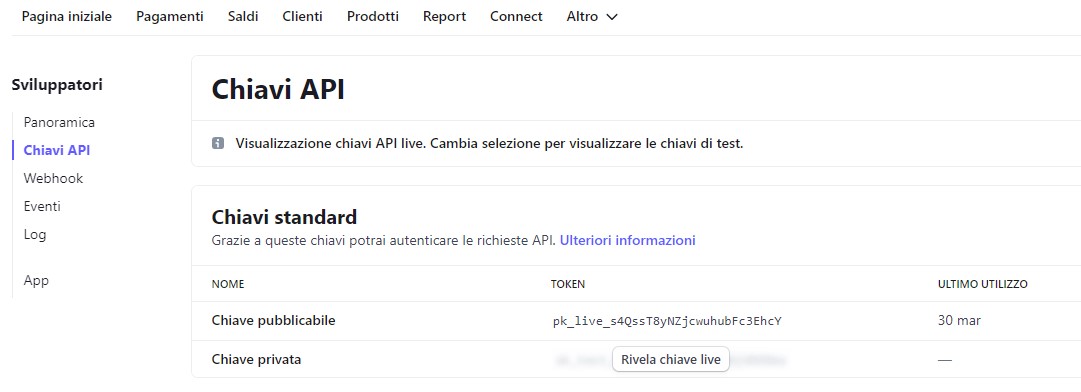Open the Saldi section
The width and height of the screenshot is (1081, 392).
pyautogui.click(x=243, y=17)
